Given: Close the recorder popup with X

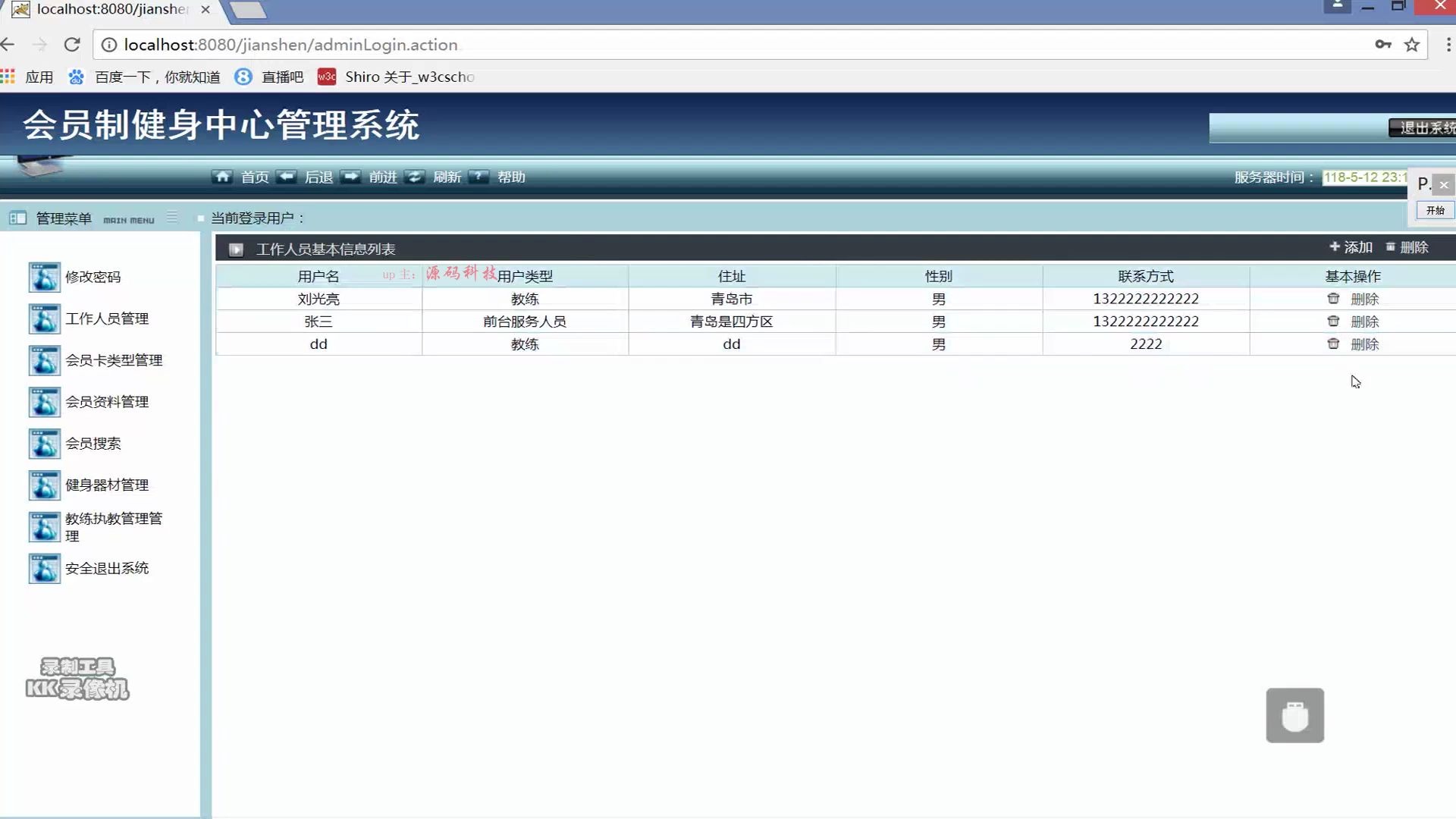Looking at the screenshot, I should tap(1444, 184).
